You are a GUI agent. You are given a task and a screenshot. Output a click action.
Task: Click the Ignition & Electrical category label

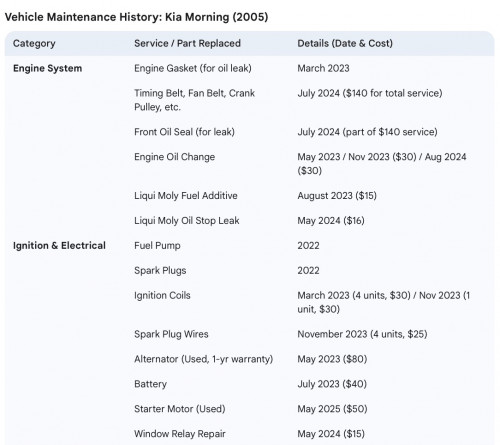(59, 246)
